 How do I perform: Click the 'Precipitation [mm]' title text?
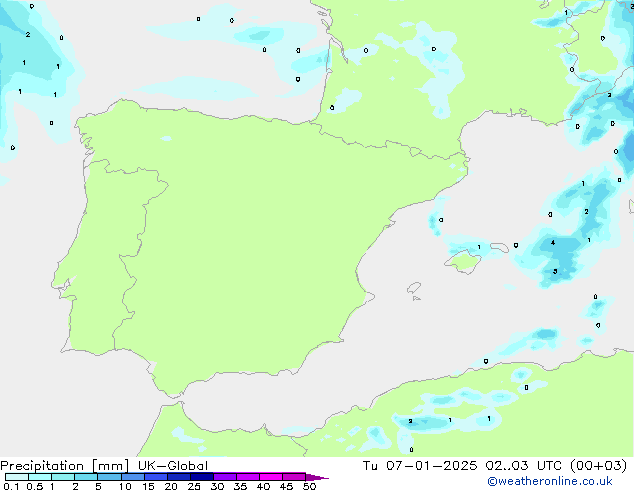click(x=64, y=466)
